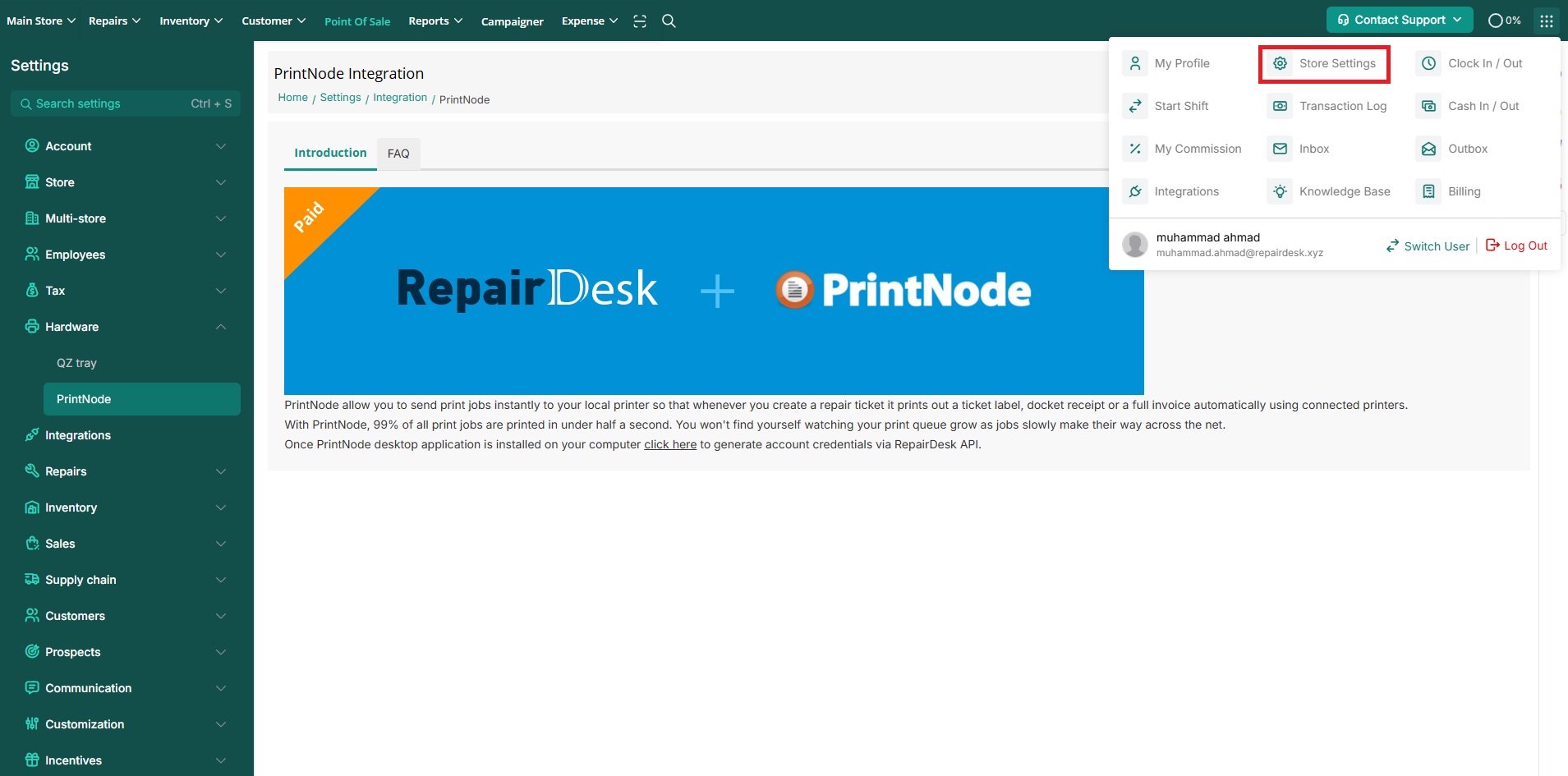
Task: Click the 0% progress circle indicator
Action: [x=1504, y=21]
